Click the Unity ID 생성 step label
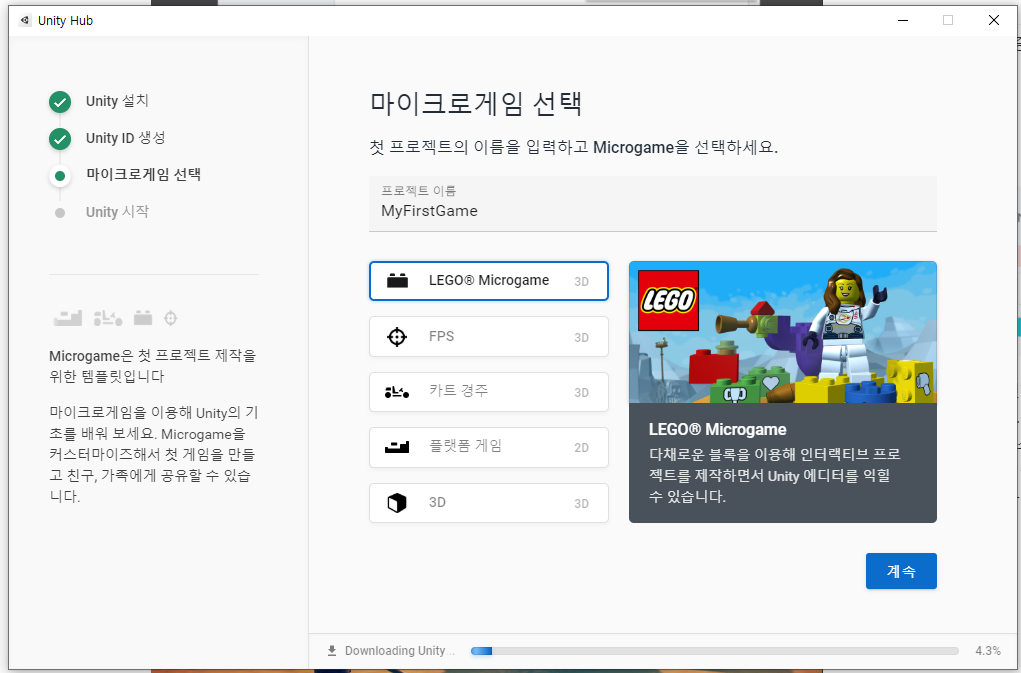The height and width of the screenshot is (673, 1021). pyautogui.click(x=126, y=138)
